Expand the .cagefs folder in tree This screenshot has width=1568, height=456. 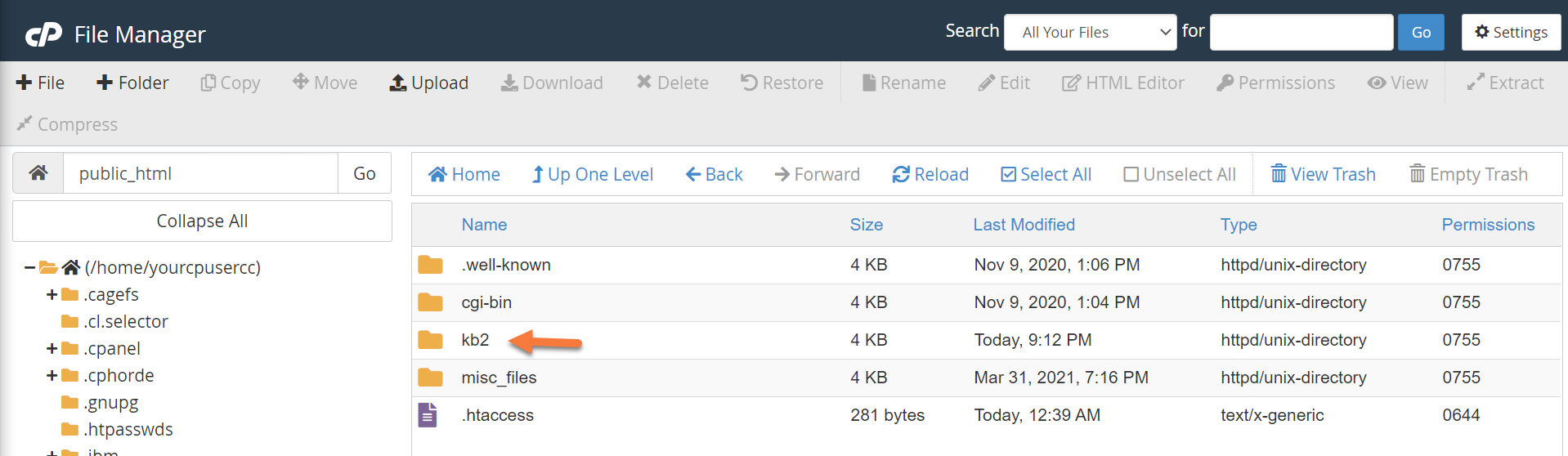[52, 294]
